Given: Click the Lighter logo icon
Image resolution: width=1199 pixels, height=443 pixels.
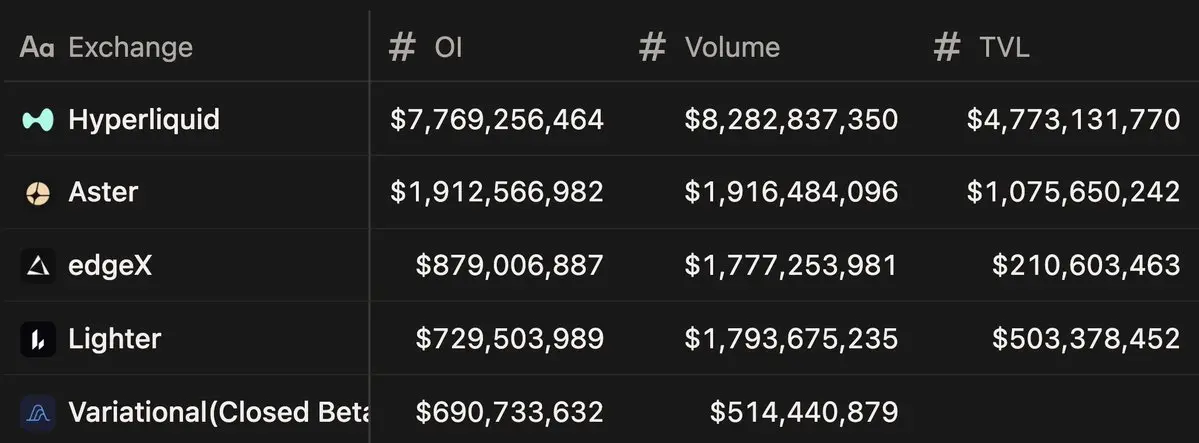Looking at the screenshot, I should click(38, 339).
